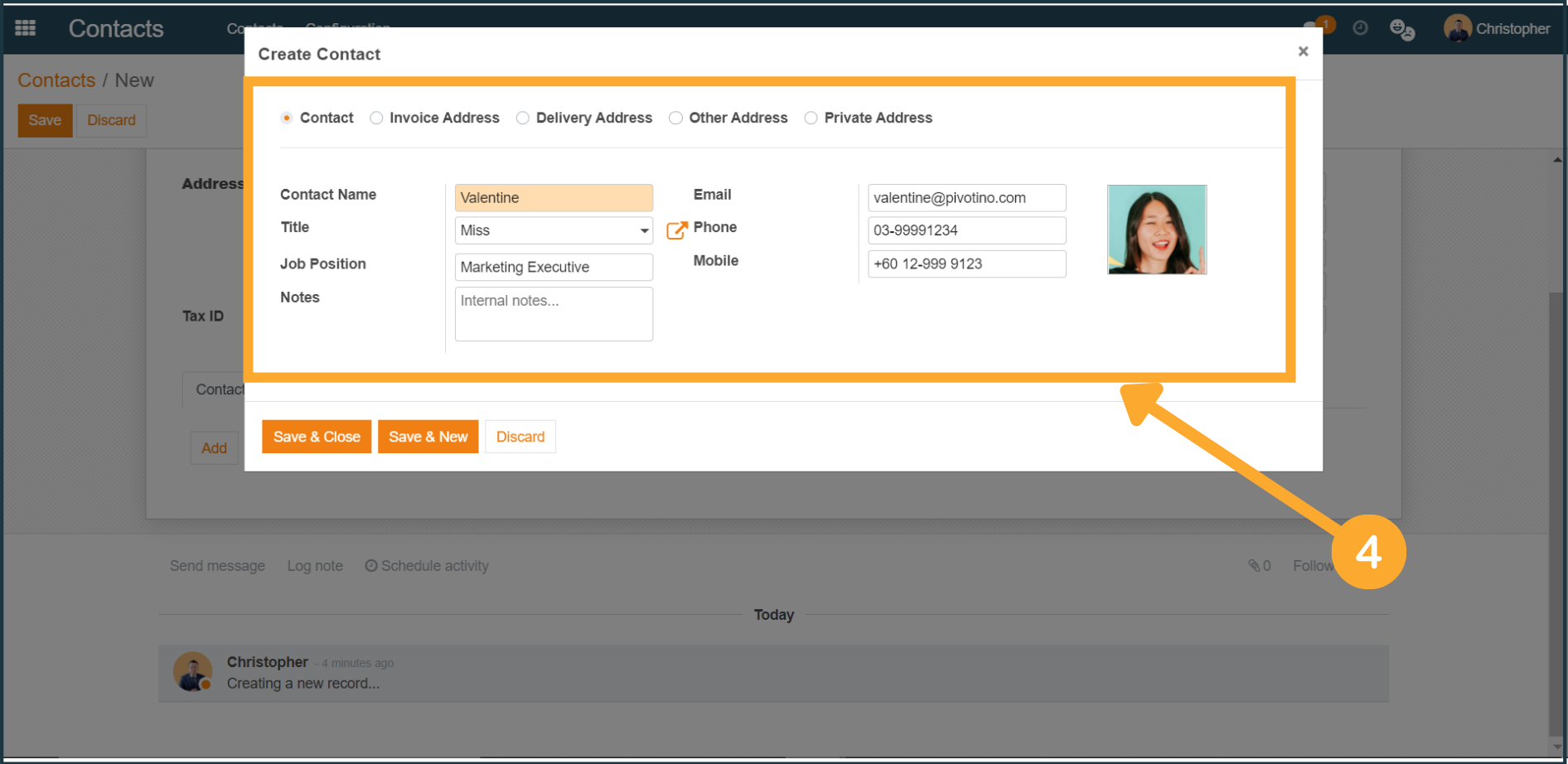1568x764 pixels.
Task: Click the Internal notes text area
Action: [553, 314]
